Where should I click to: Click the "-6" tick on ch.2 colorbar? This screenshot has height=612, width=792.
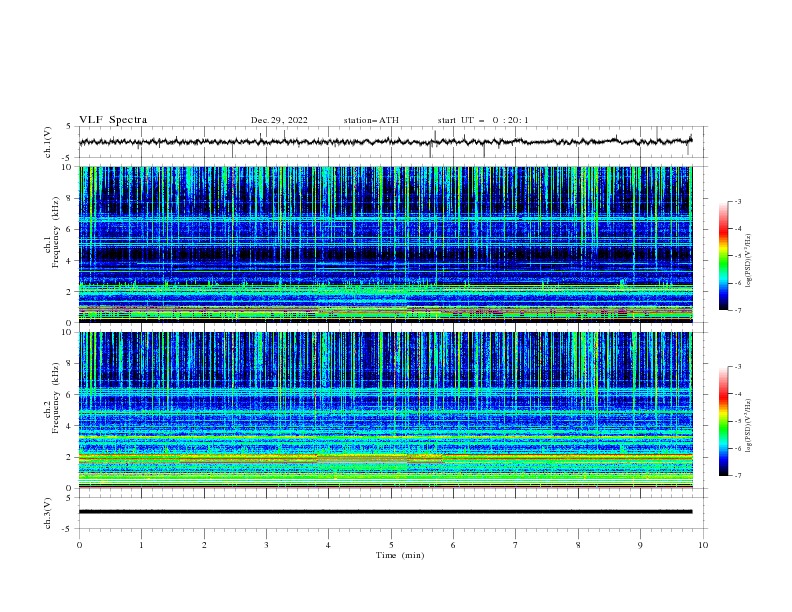pos(738,448)
